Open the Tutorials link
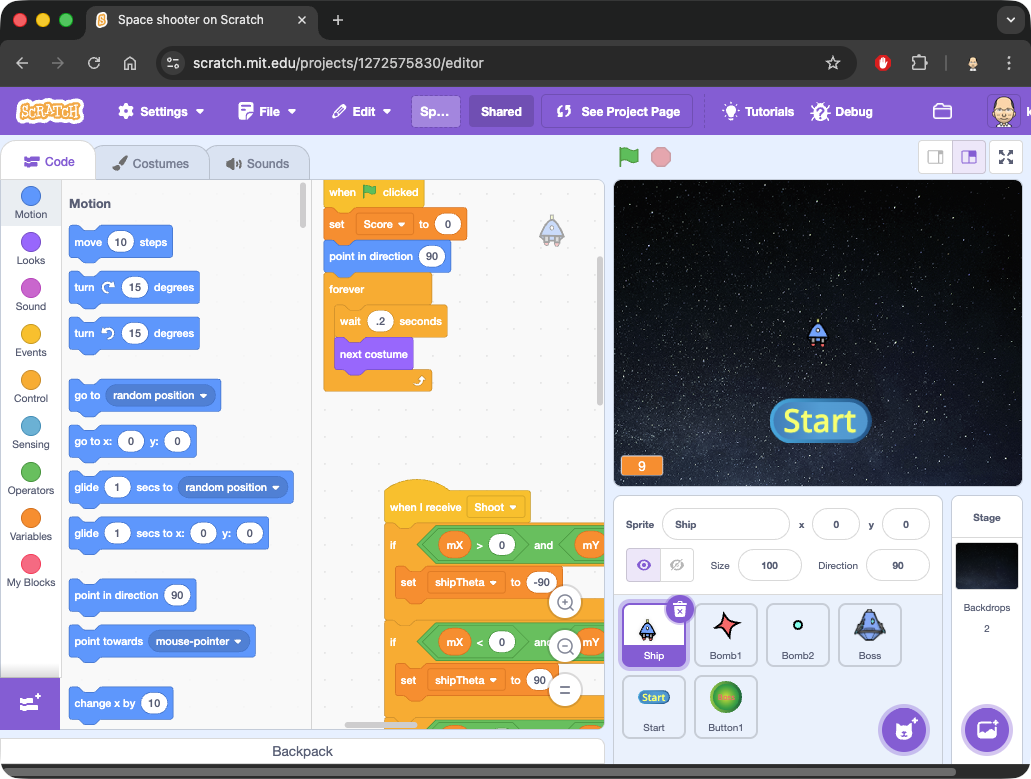This screenshot has width=1031, height=779. click(758, 112)
